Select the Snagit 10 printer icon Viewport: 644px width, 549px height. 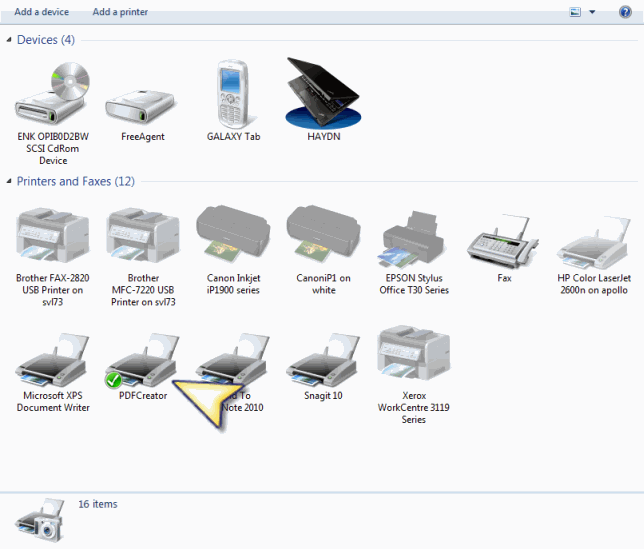coord(324,360)
